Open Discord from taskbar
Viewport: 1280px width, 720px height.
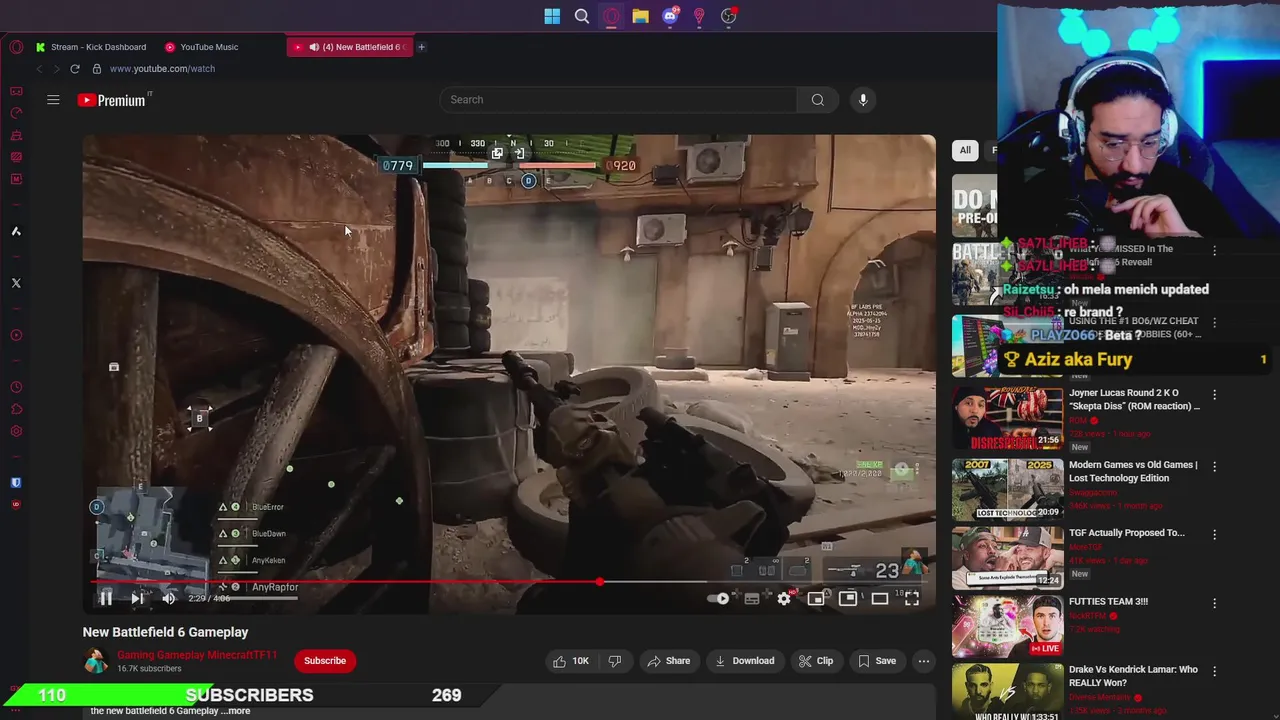pos(670,16)
